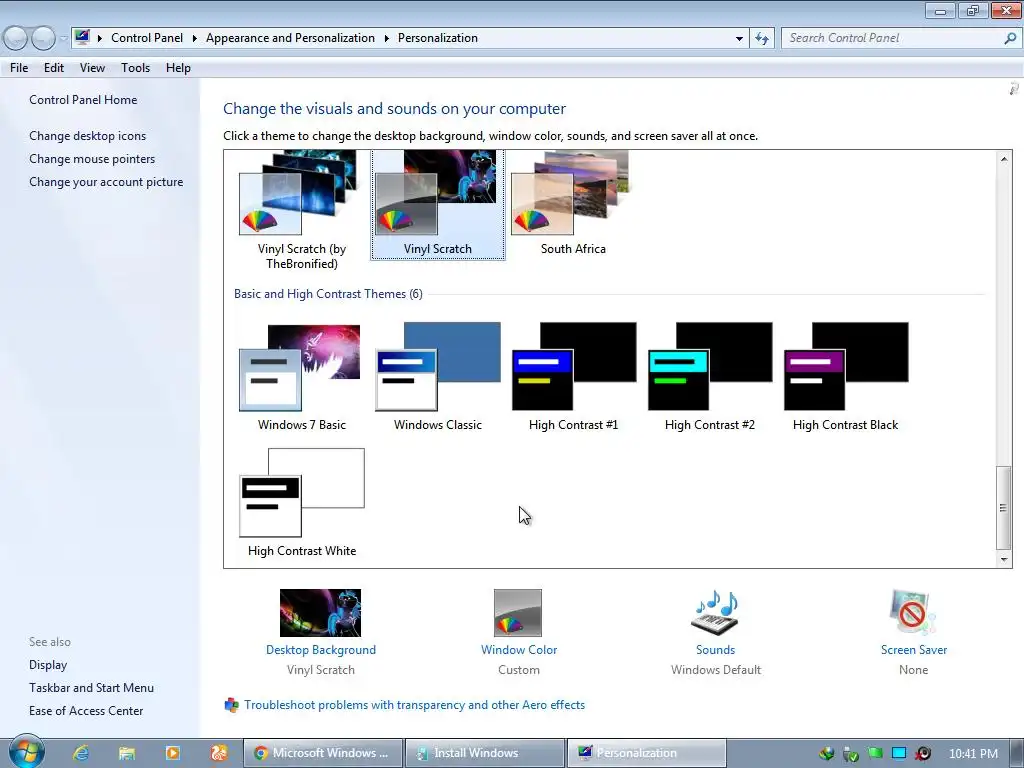Viewport: 1024px width, 768px height.
Task: Click the Screen Saver link text
Action: click(x=914, y=650)
